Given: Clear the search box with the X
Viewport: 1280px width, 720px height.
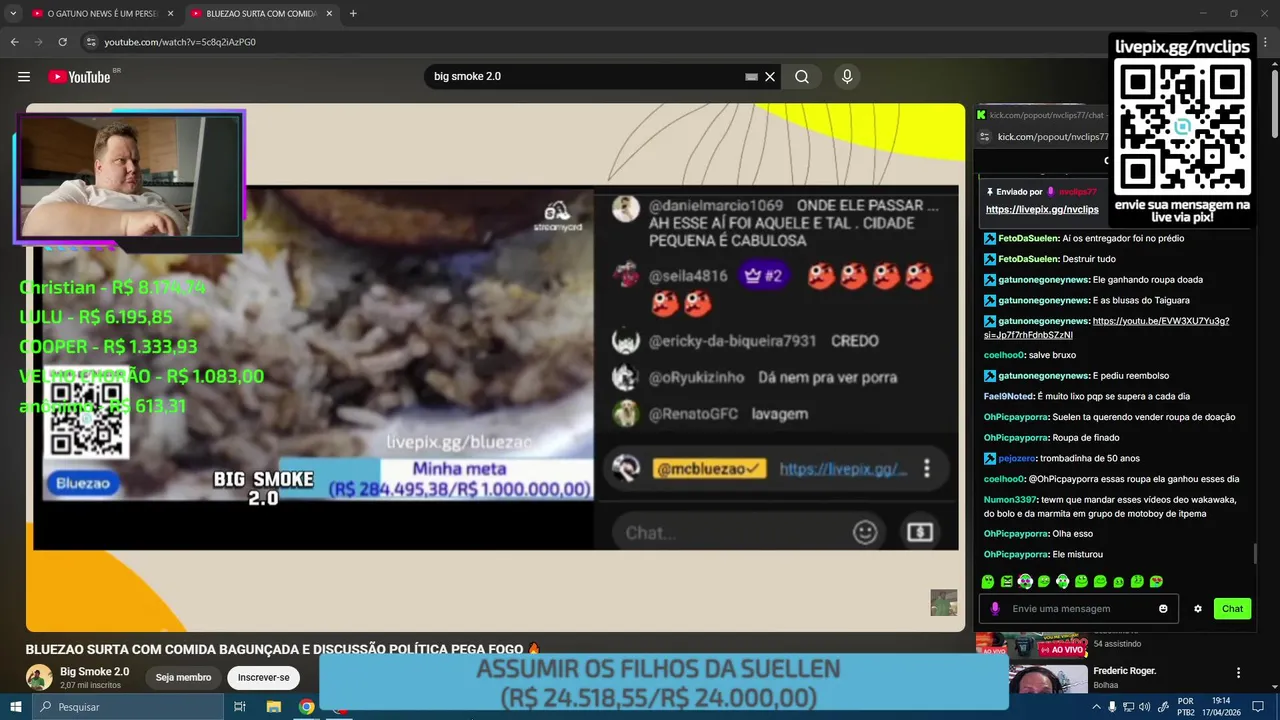Looking at the screenshot, I should (x=770, y=77).
